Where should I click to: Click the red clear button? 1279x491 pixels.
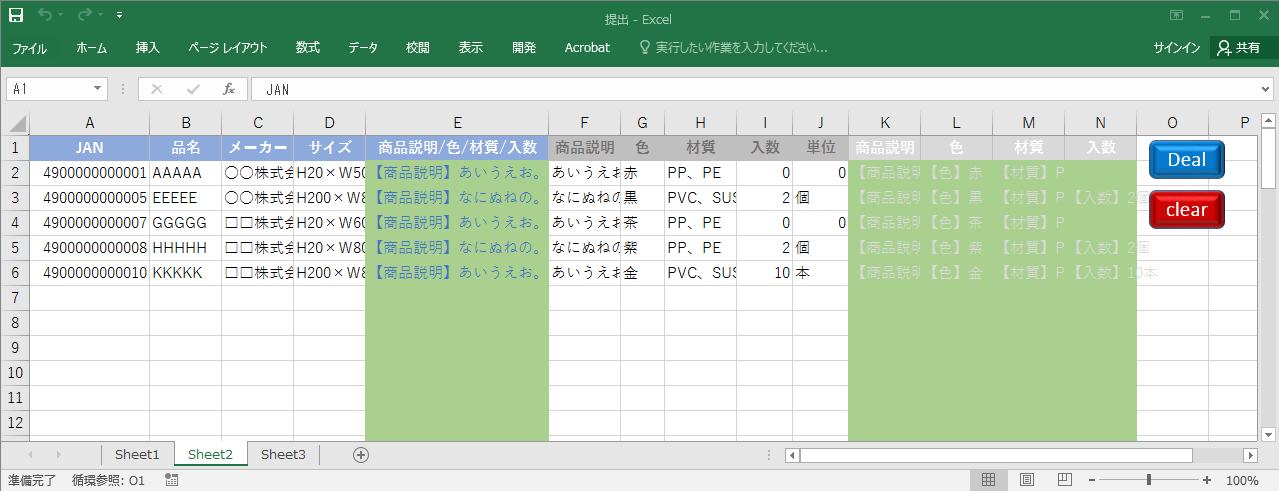click(x=1187, y=210)
